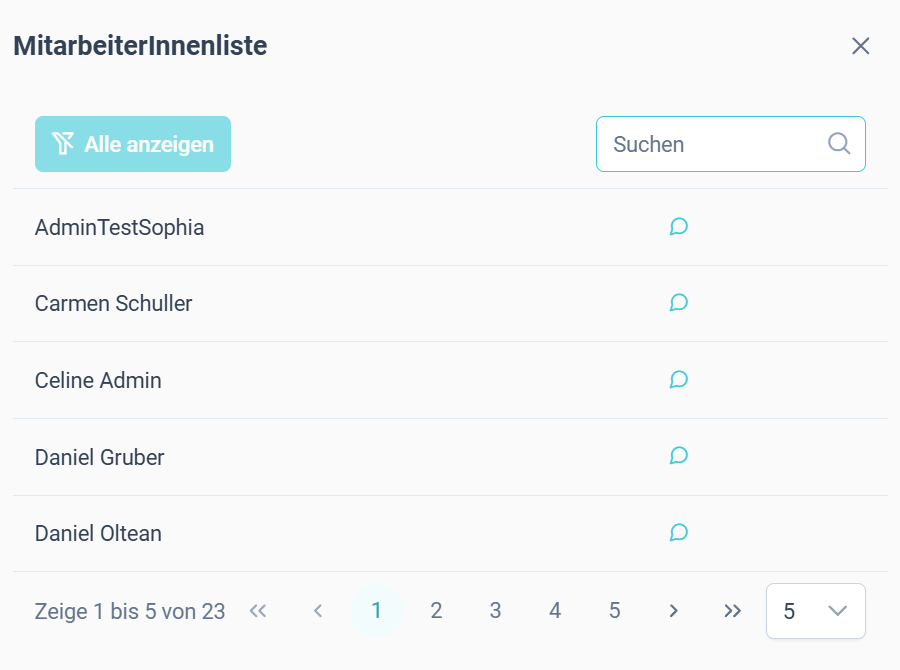Image resolution: width=900 pixels, height=670 pixels.
Task: Select the Celine Admin row
Action: 450,380
